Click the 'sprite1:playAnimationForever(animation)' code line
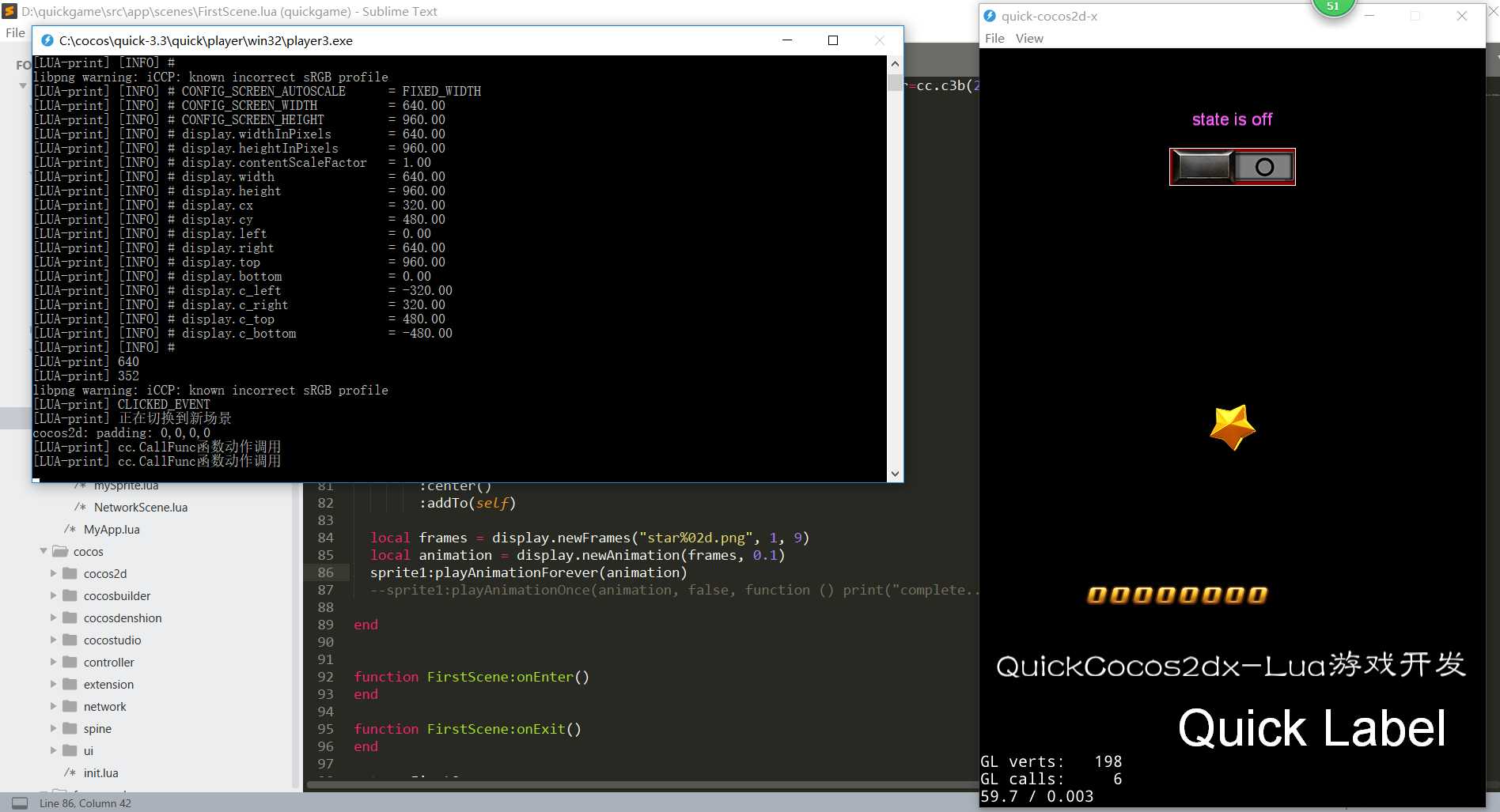The width and height of the screenshot is (1500, 812). (528, 572)
